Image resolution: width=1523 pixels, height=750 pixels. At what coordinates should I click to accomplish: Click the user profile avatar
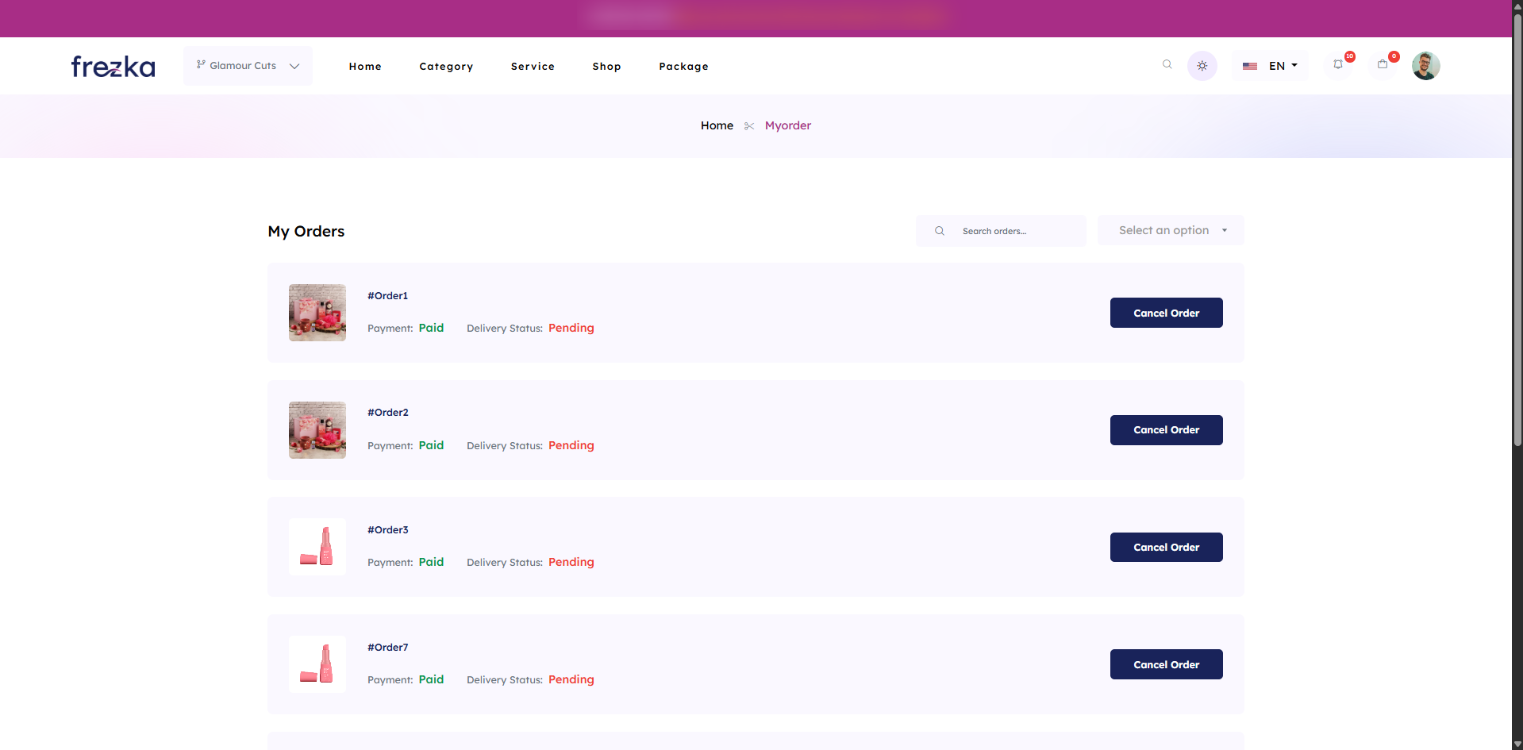(1426, 66)
